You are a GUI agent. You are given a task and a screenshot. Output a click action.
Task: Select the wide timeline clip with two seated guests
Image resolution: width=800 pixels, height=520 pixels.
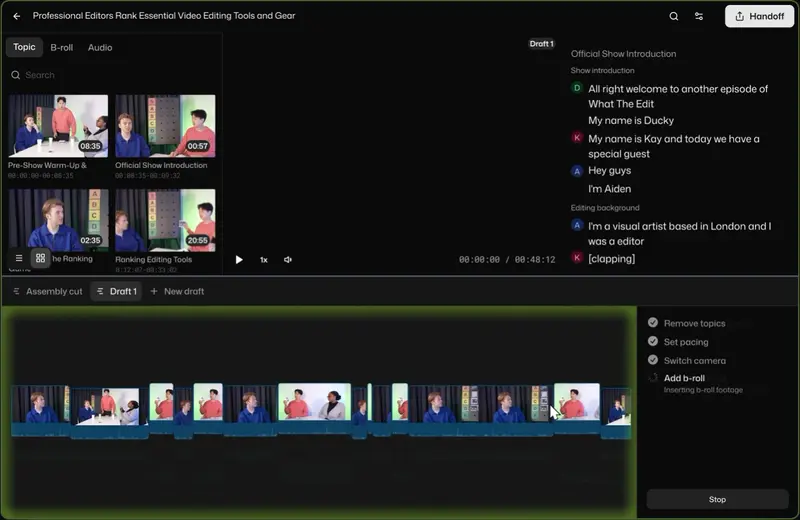tap(314, 409)
